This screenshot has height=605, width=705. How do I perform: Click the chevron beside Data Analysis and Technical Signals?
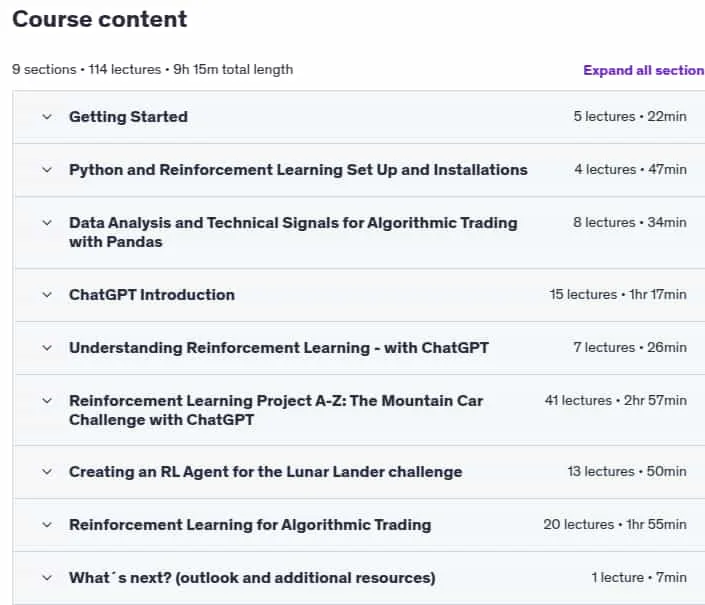tap(47, 223)
